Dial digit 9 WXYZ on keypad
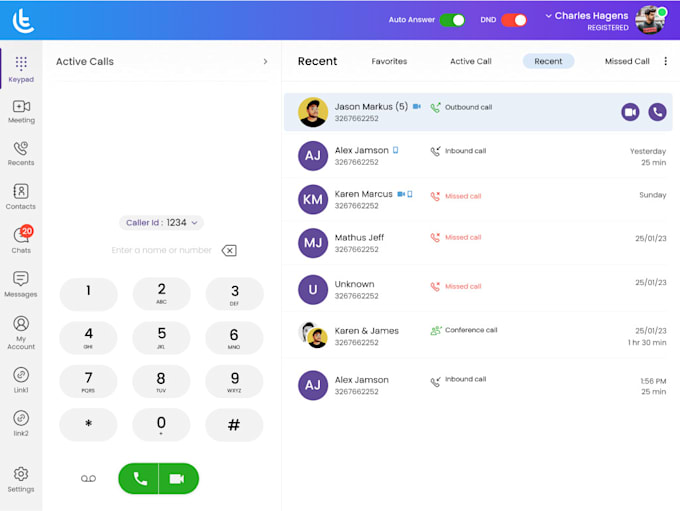Screen dimensions: 680x511 [x=234, y=381]
